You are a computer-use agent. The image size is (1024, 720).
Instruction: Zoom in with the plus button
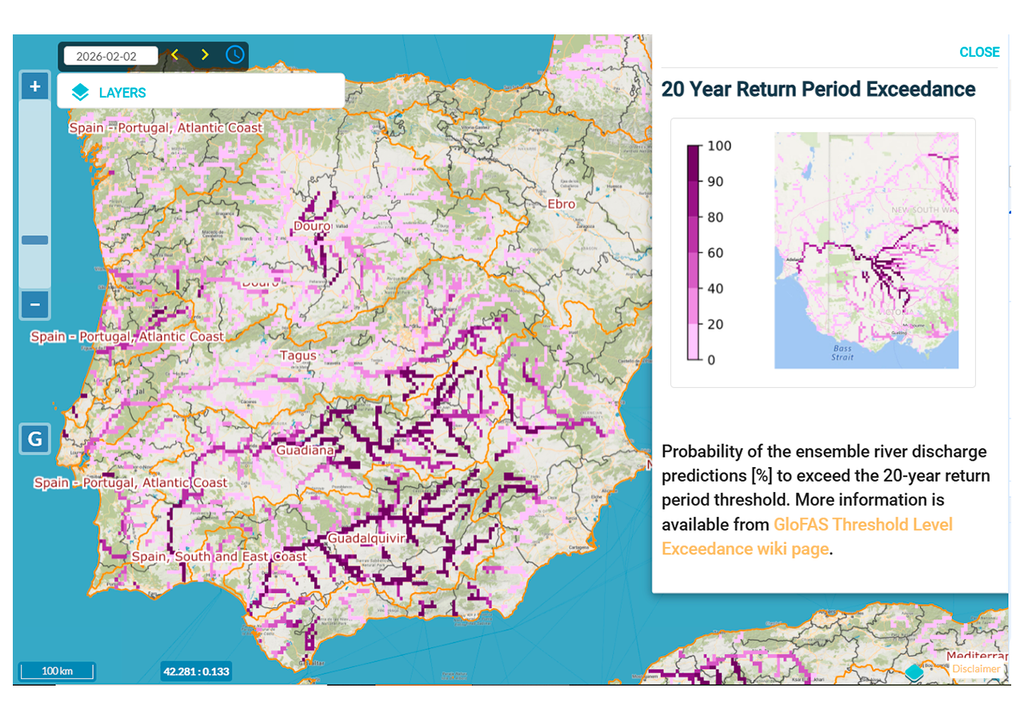coord(35,87)
